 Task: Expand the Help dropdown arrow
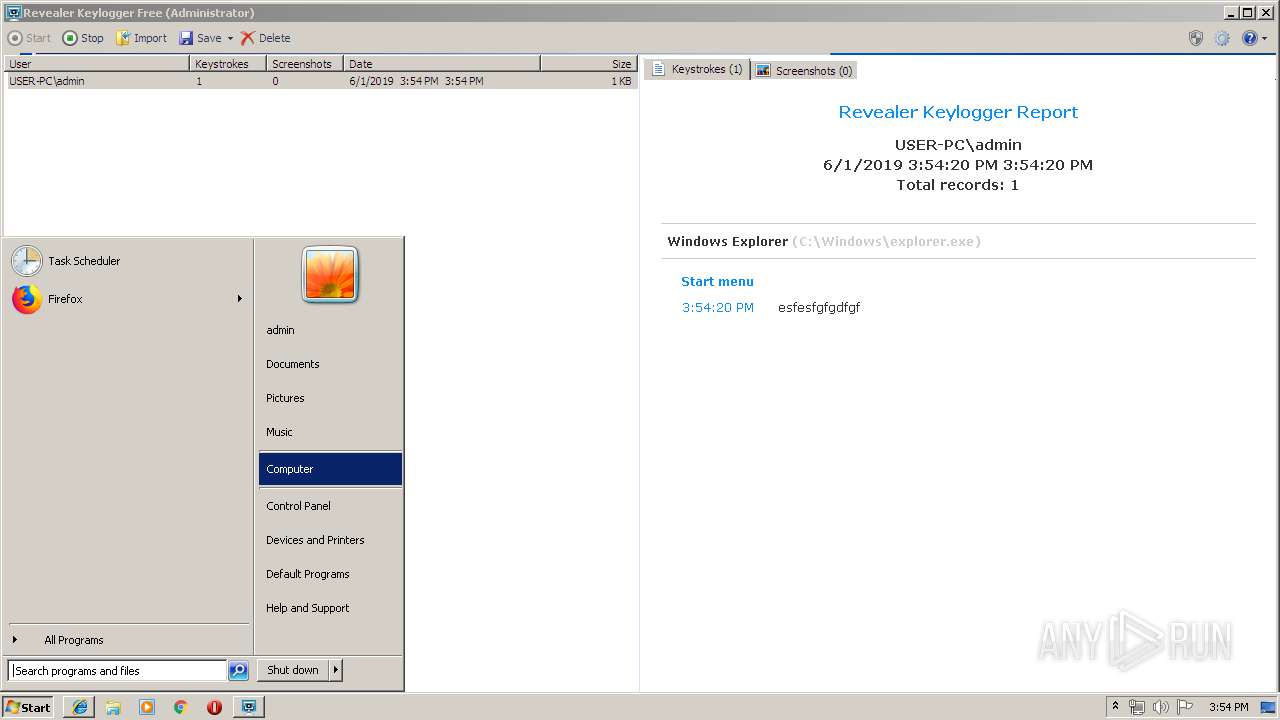[1264, 38]
